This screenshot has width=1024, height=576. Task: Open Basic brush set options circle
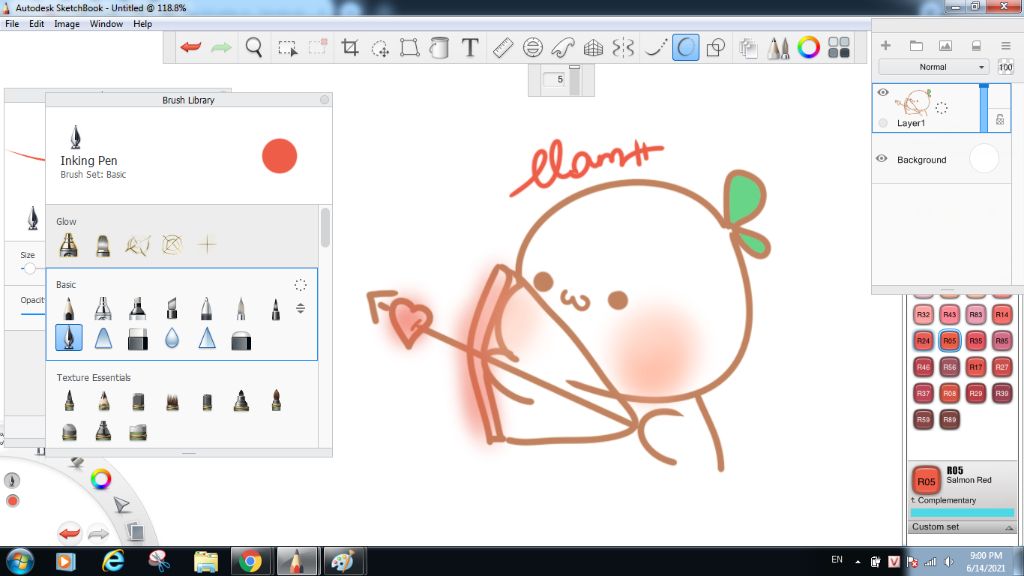(x=300, y=285)
